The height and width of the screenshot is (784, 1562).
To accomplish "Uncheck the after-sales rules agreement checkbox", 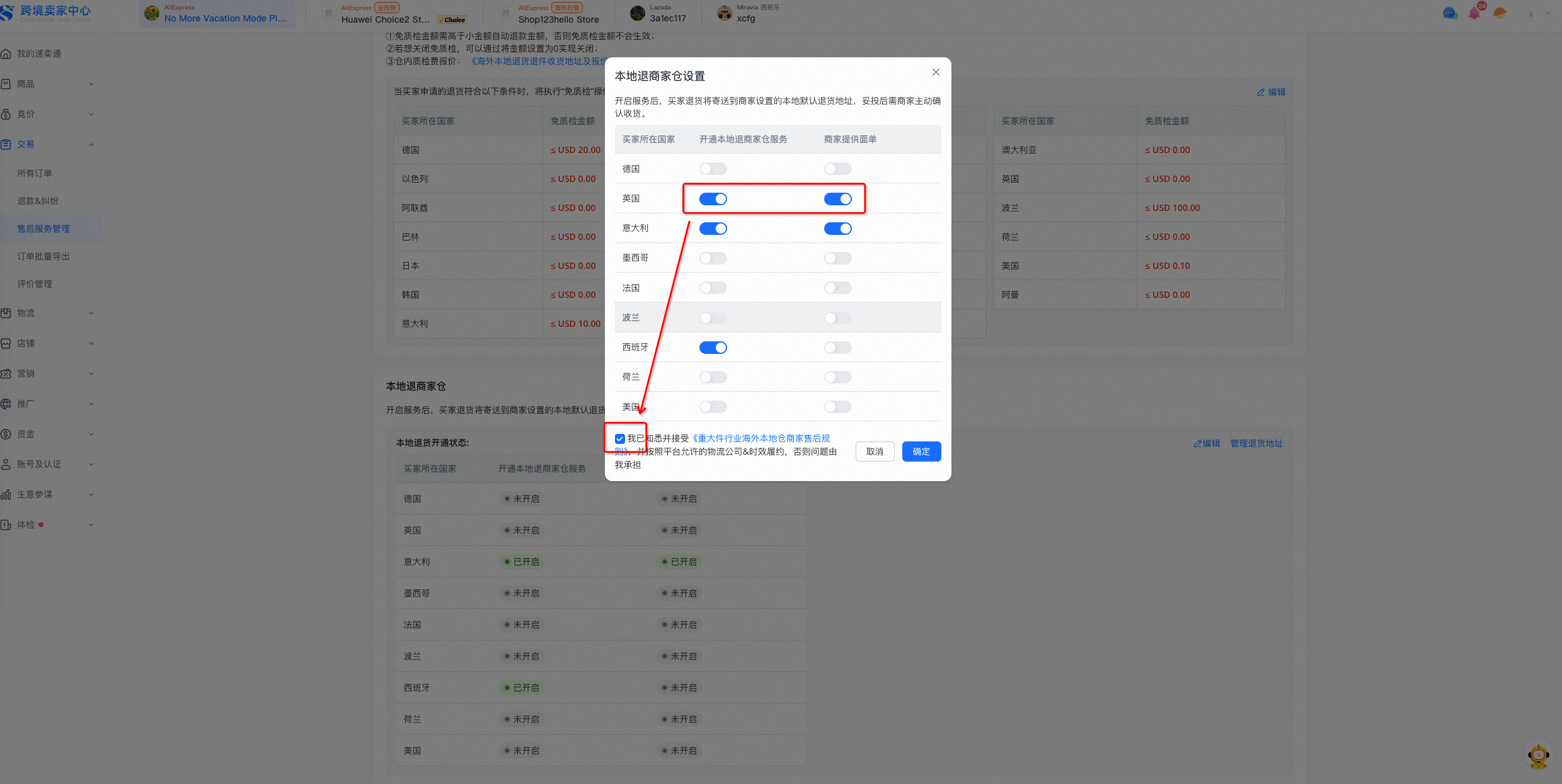I will 620,439.
